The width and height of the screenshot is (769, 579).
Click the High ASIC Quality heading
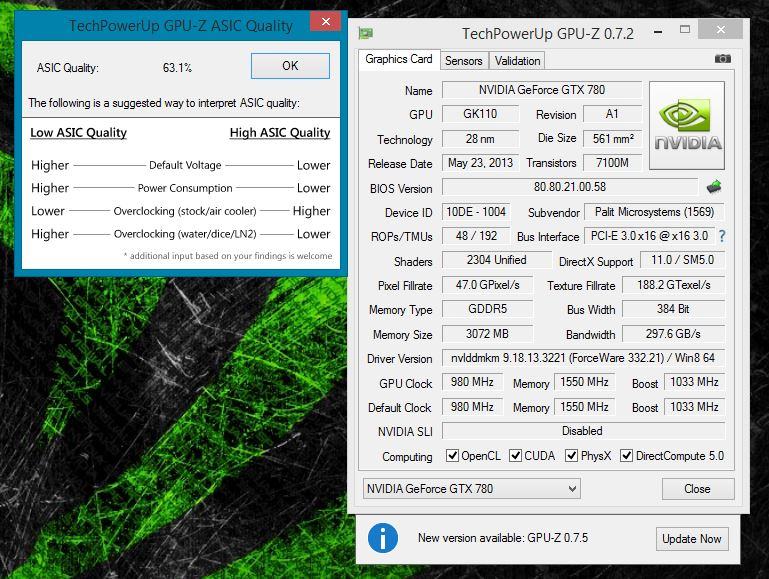tap(280, 133)
